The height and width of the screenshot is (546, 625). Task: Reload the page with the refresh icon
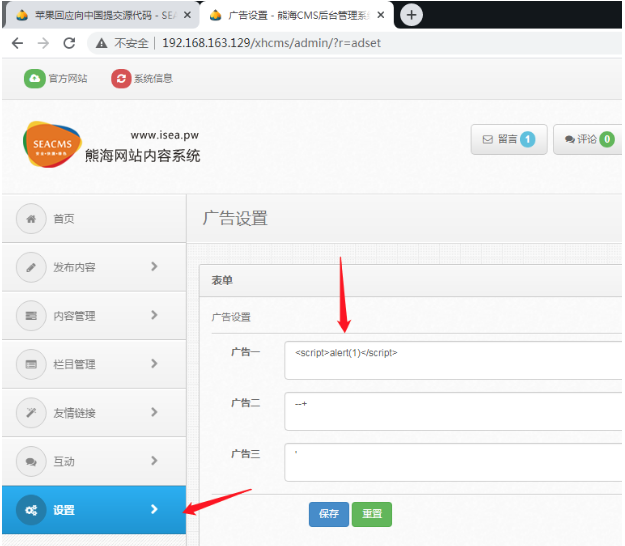coord(69,43)
